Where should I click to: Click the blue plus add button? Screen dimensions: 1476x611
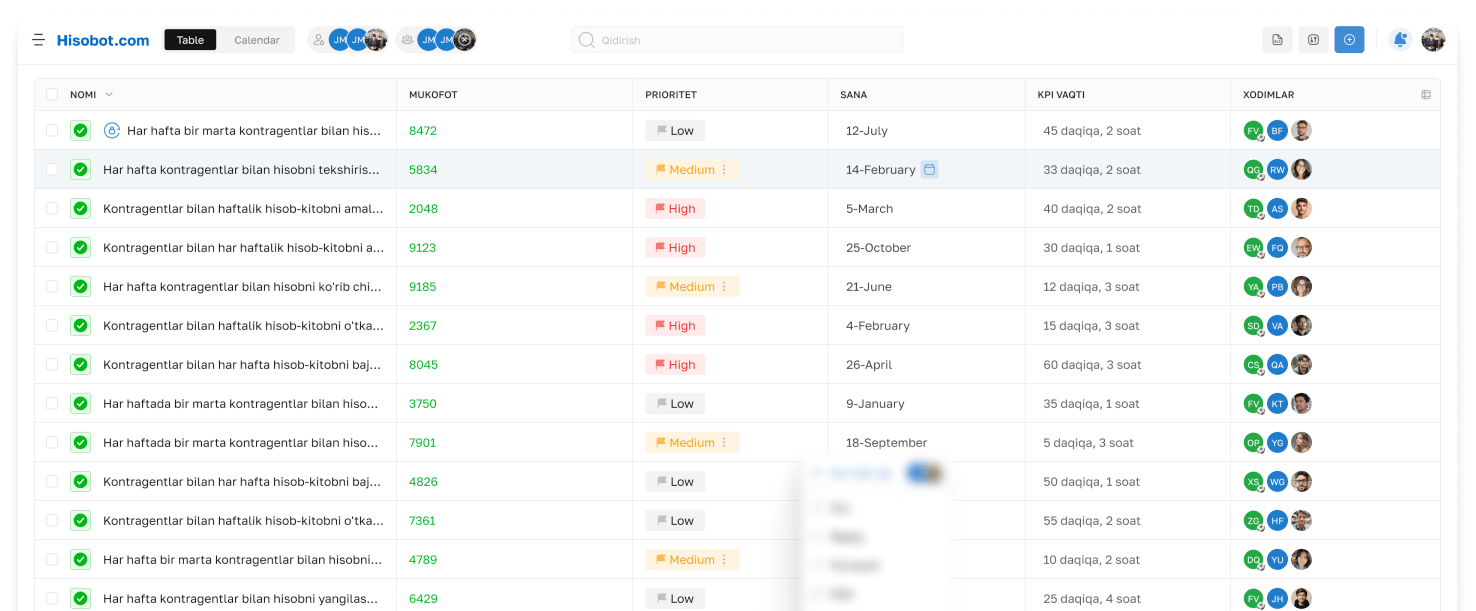coord(1349,40)
